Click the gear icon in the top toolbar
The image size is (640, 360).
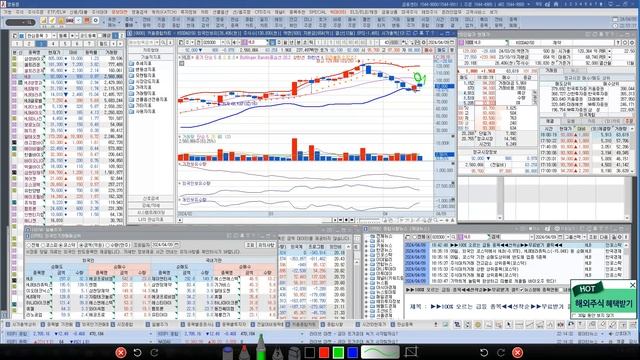[x=96, y=20]
